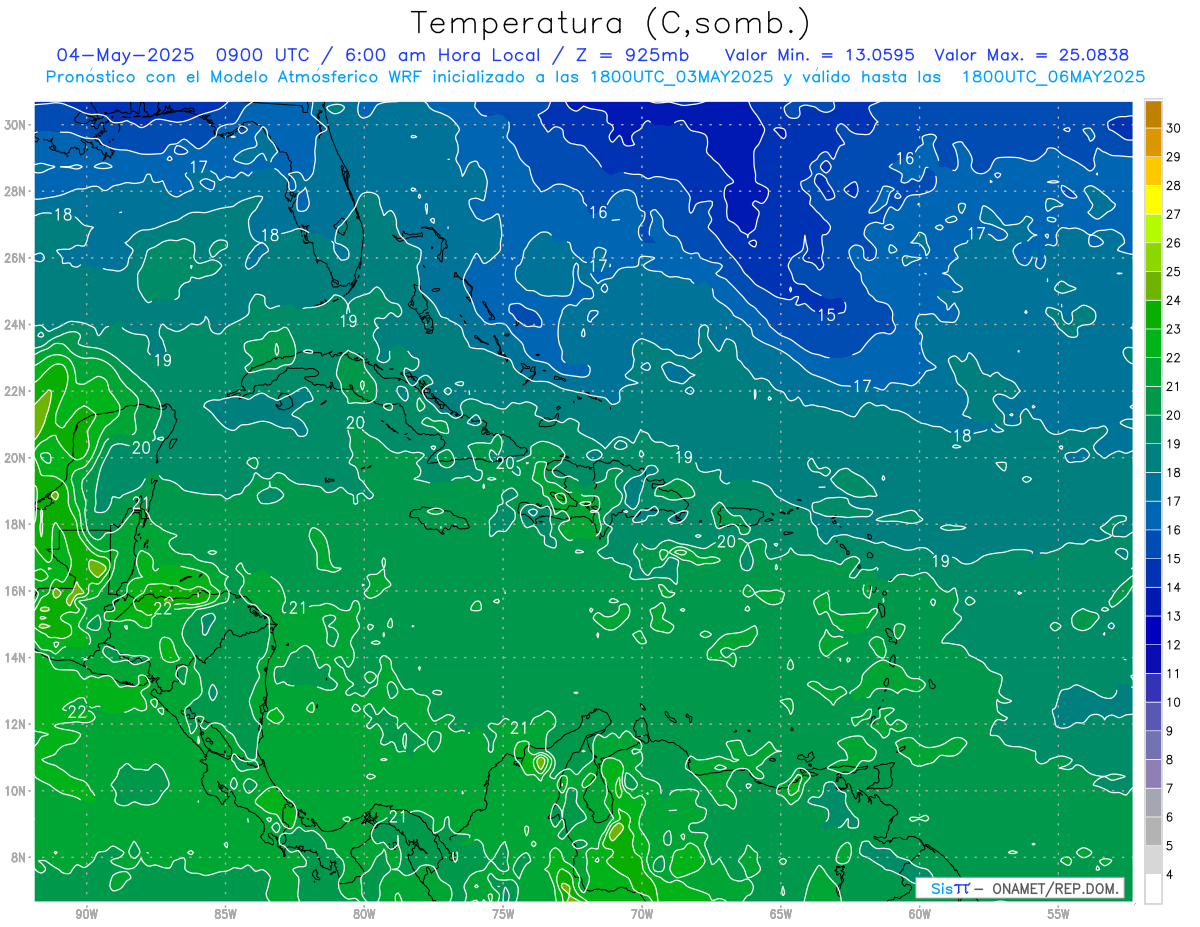This screenshot has width=1200, height=927.
Task: Click the legend color band between 29 and 30
Action: click(1153, 142)
